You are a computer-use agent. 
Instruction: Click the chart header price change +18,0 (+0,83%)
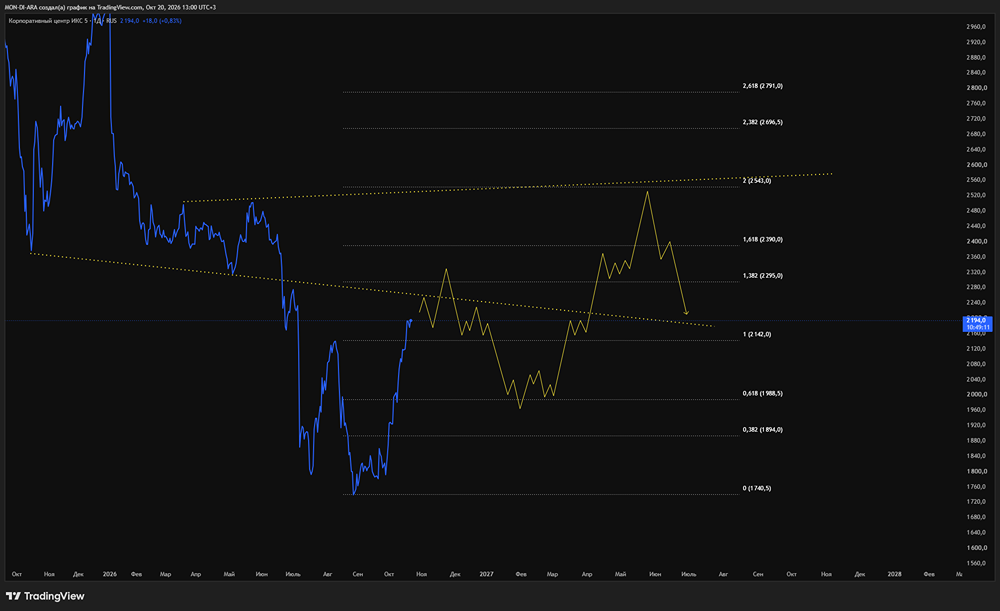162,21
